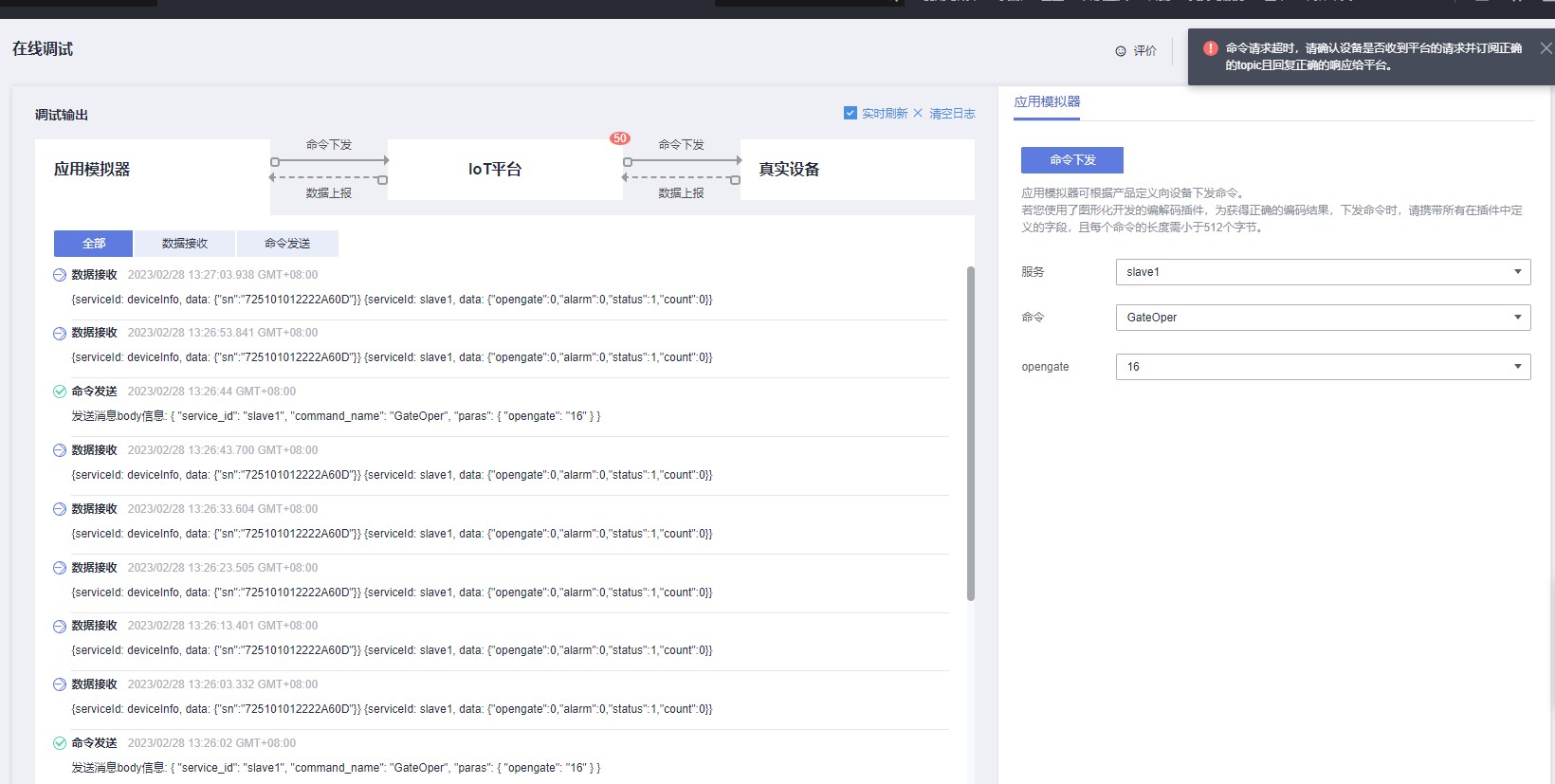Click the message body line under the 13:26:44 command
The width and height of the screenshot is (1555, 784).
pos(336,416)
